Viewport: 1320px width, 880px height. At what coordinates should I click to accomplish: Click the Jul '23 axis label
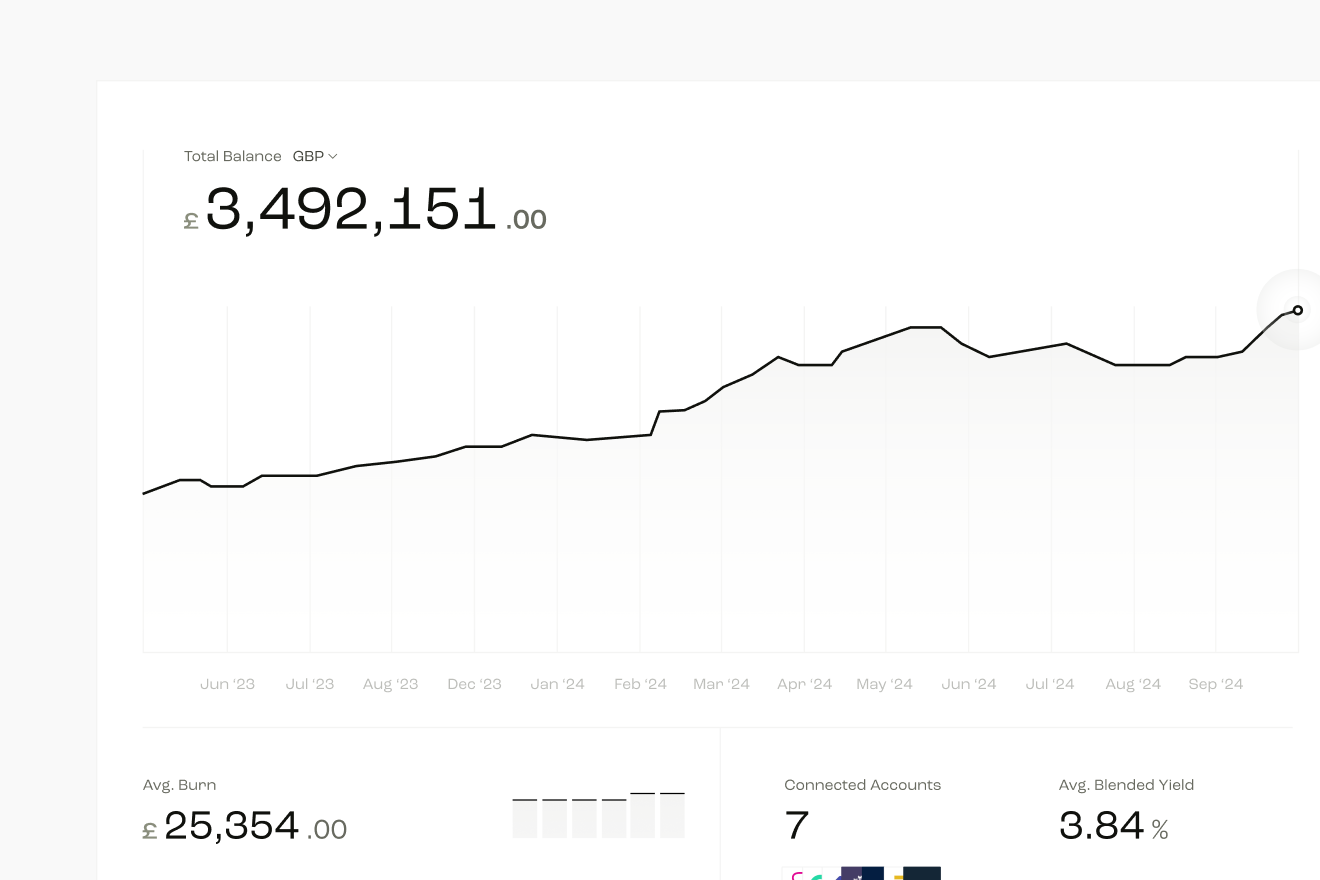(310, 684)
